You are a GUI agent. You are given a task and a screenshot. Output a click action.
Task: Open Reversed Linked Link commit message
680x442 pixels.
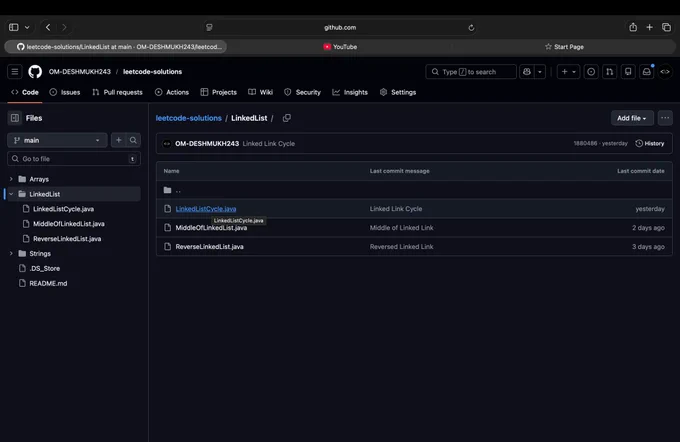401,247
